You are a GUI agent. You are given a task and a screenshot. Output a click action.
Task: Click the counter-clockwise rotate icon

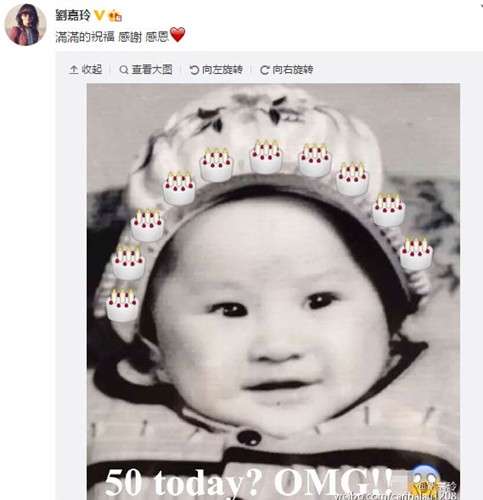(194, 70)
